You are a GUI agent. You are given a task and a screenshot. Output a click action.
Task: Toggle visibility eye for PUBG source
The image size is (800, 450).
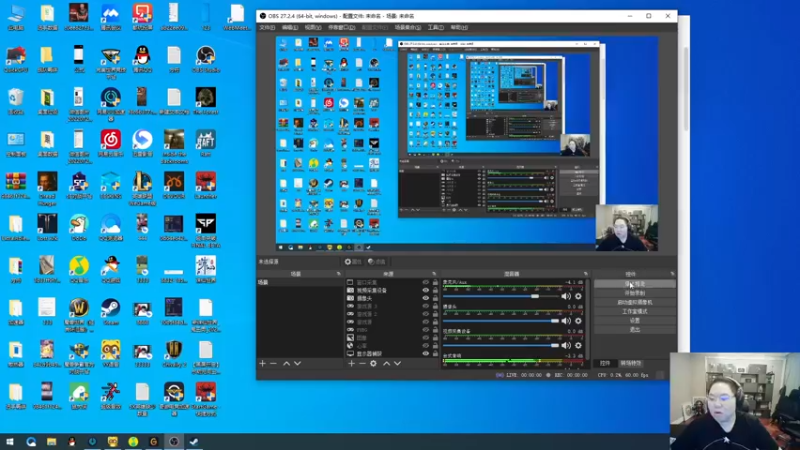426,330
